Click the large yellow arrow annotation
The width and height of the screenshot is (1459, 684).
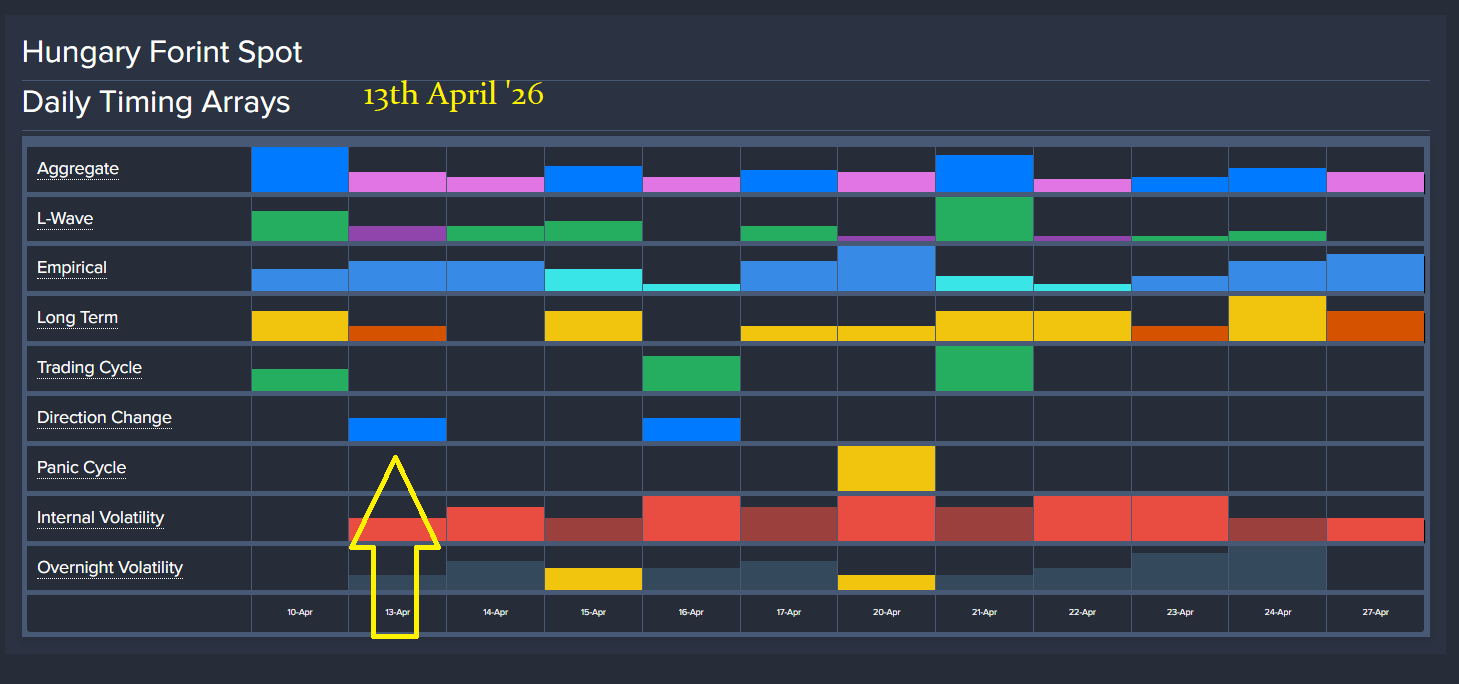tap(395, 560)
